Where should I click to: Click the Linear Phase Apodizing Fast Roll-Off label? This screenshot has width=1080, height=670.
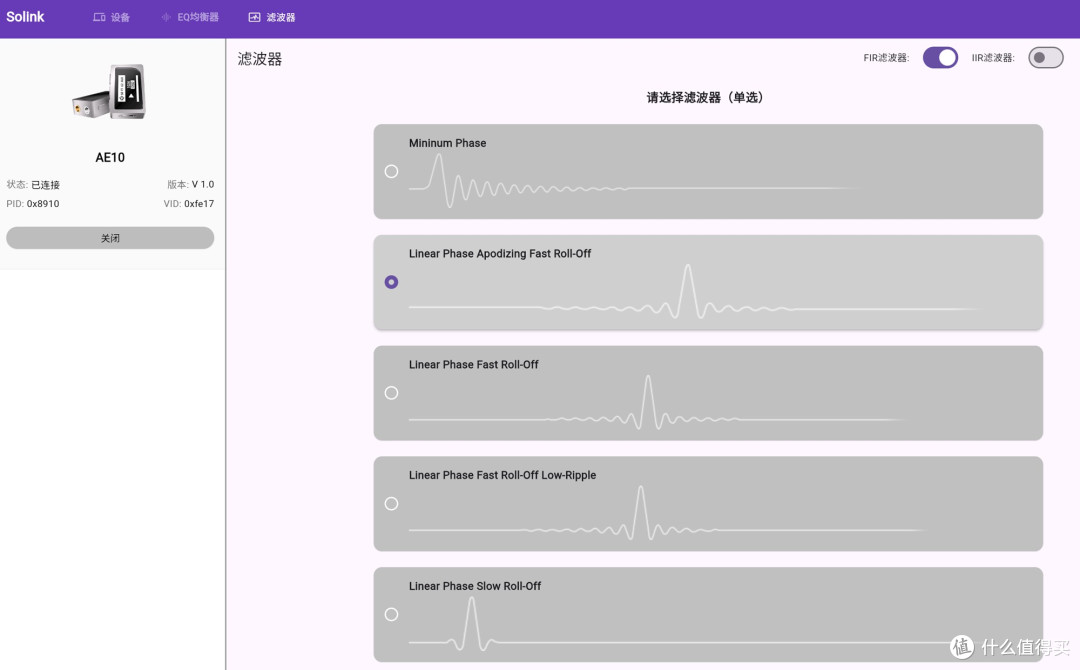(x=500, y=254)
